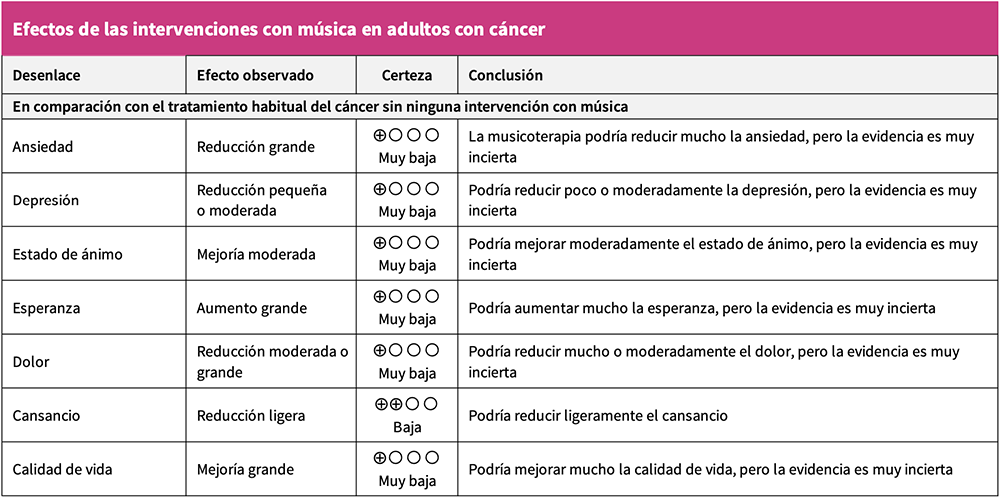The height and width of the screenshot is (498, 1000).
Task: Click the Calidad de vida certainty circles
Action: (406, 458)
